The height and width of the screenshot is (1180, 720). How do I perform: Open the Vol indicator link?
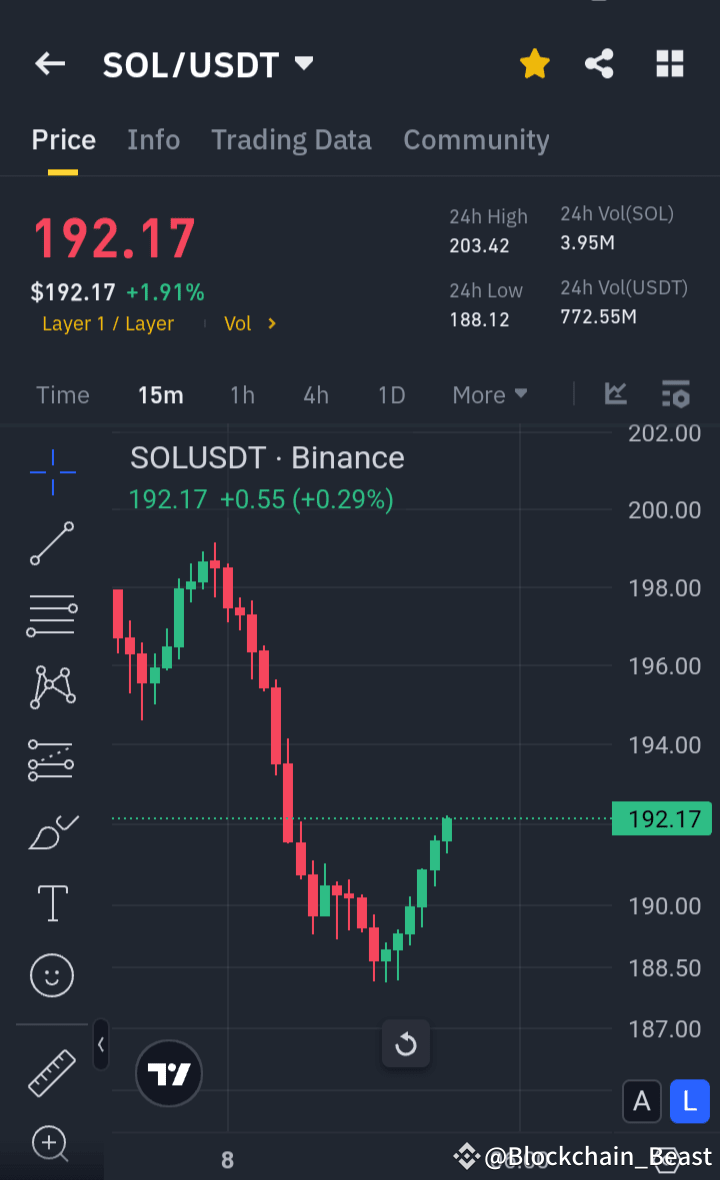(x=245, y=323)
